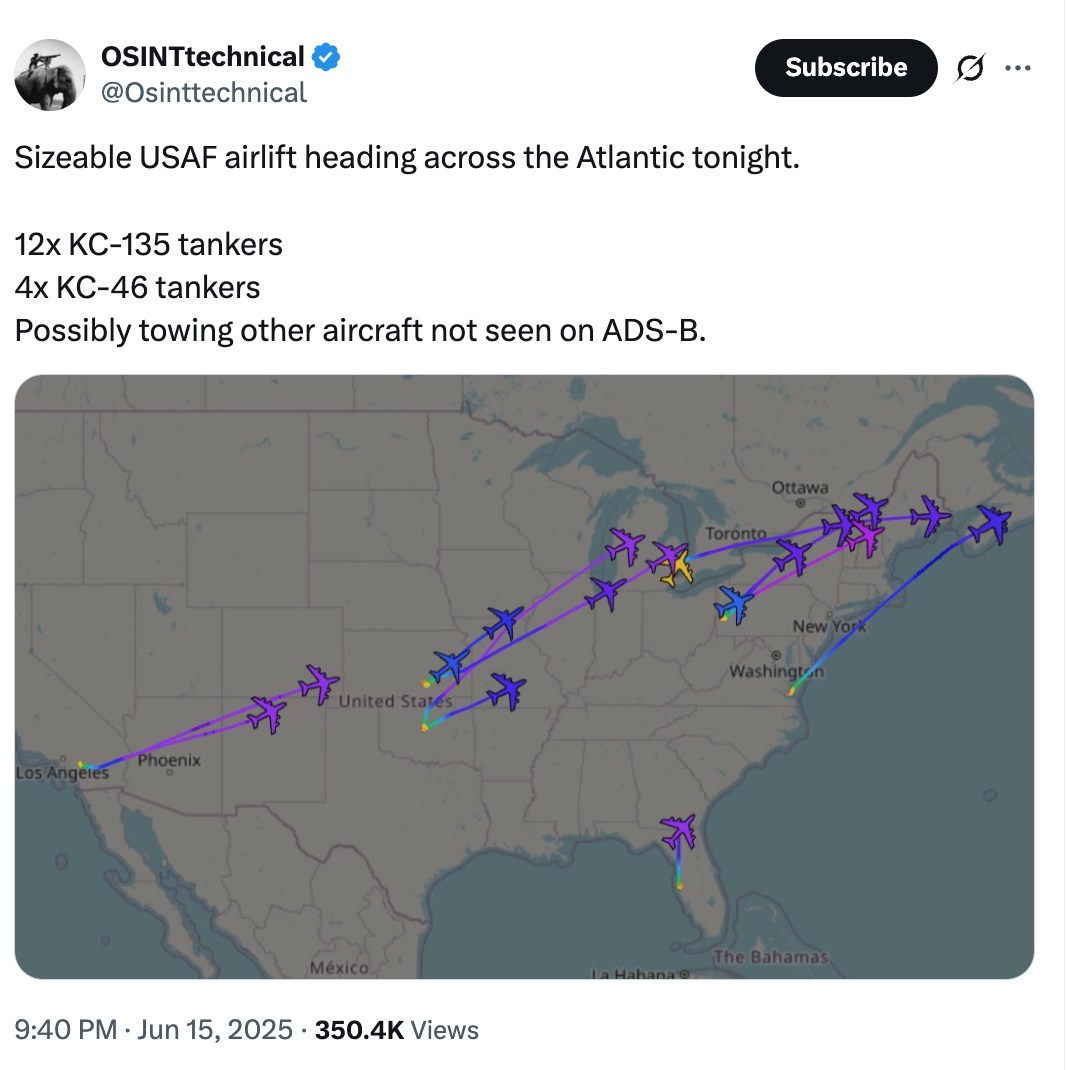Screen dimensions: 1066x1070
Task: Click the Toronto label on the map
Action: coord(736,534)
